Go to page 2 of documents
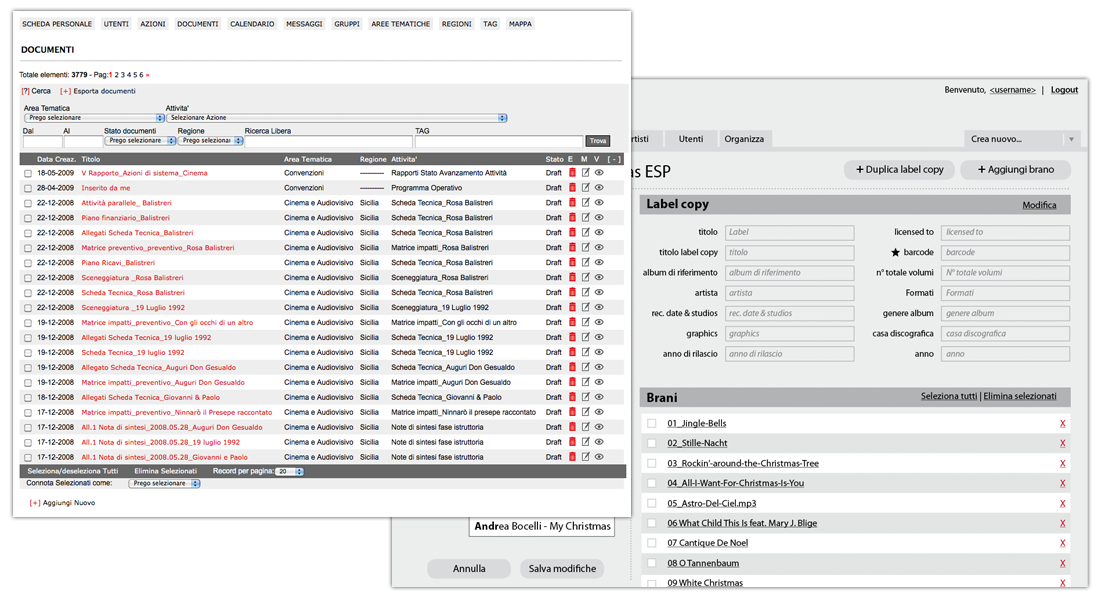The height and width of the screenshot is (600, 1100). pos(116,75)
